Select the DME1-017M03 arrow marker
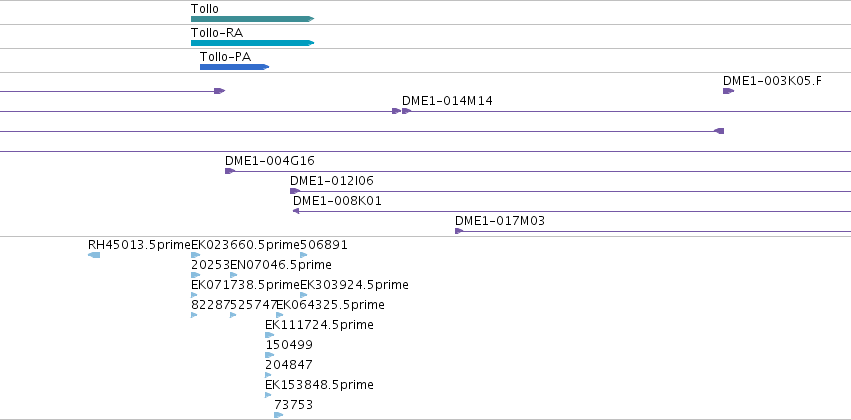 [459, 231]
